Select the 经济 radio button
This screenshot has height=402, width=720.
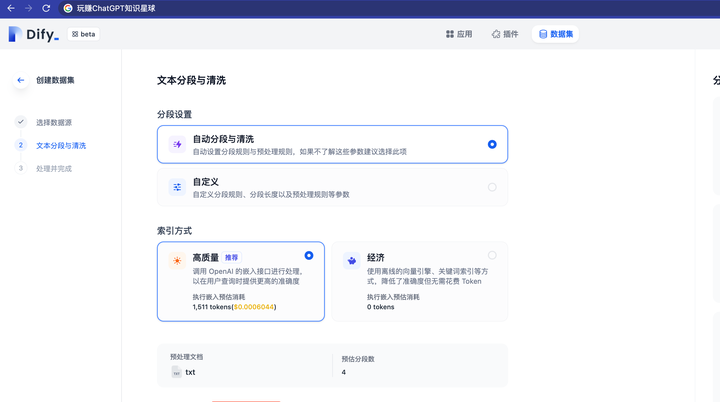492,255
